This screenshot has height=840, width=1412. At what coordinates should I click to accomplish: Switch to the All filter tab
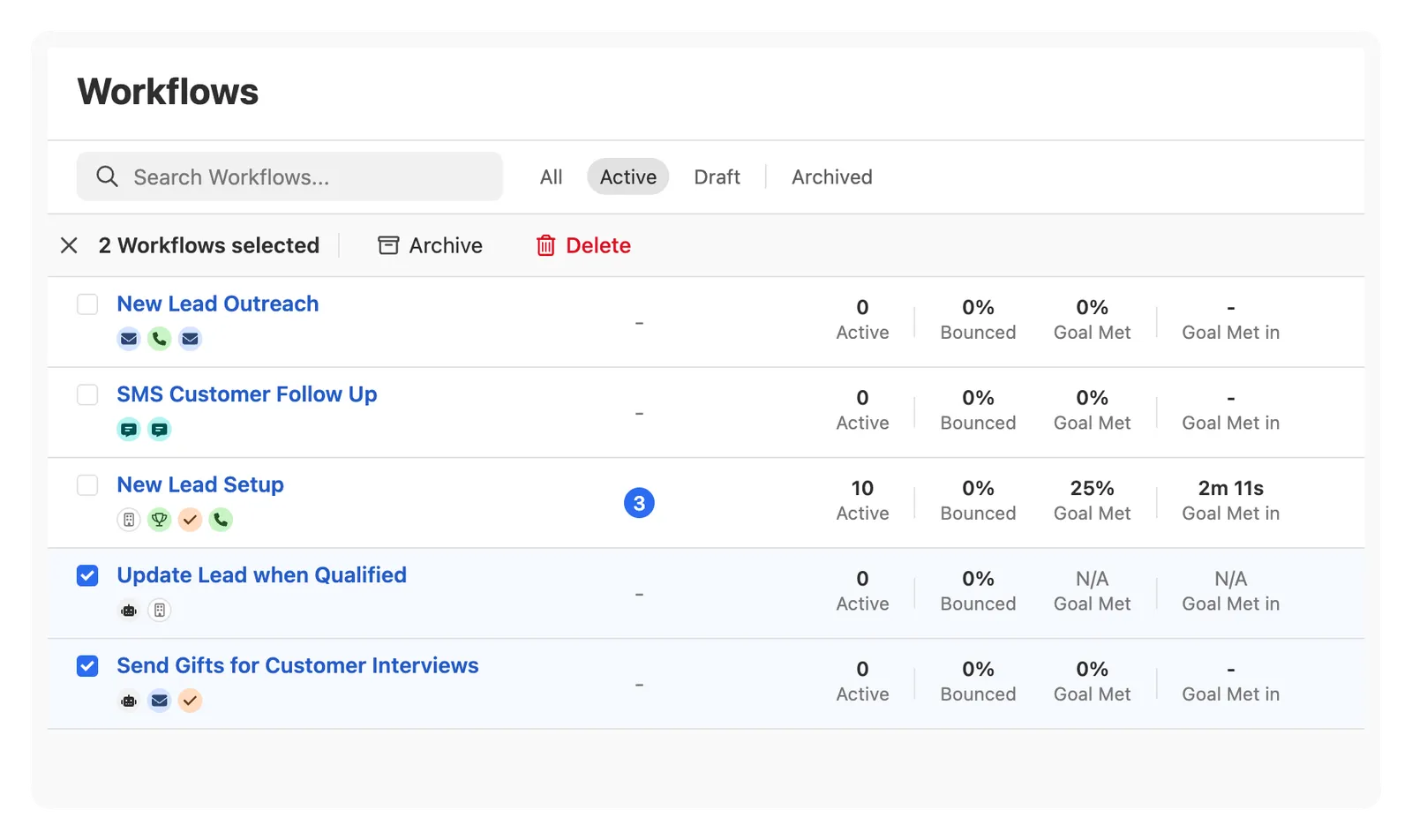pos(551,176)
